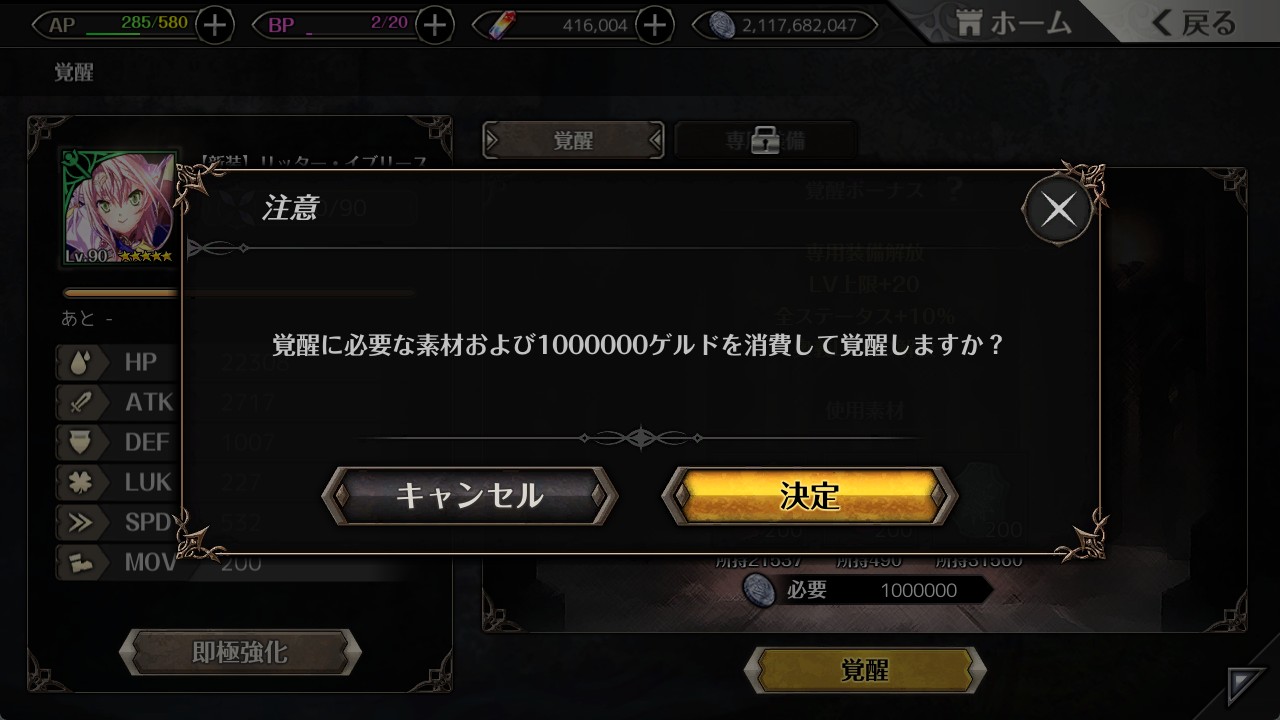Click the bottom 覚醒 gold button
The width and height of the screenshot is (1280, 720).
point(864,670)
